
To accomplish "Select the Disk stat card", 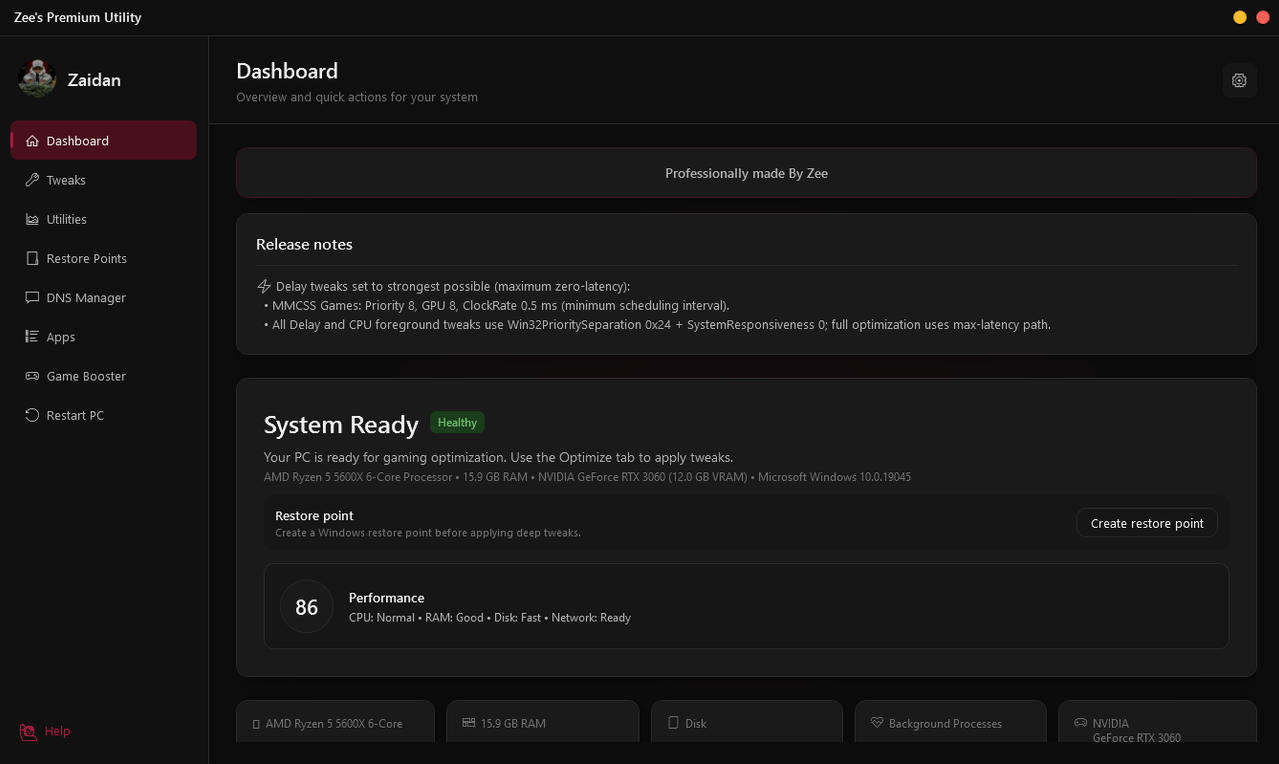I will [x=747, y=721].
